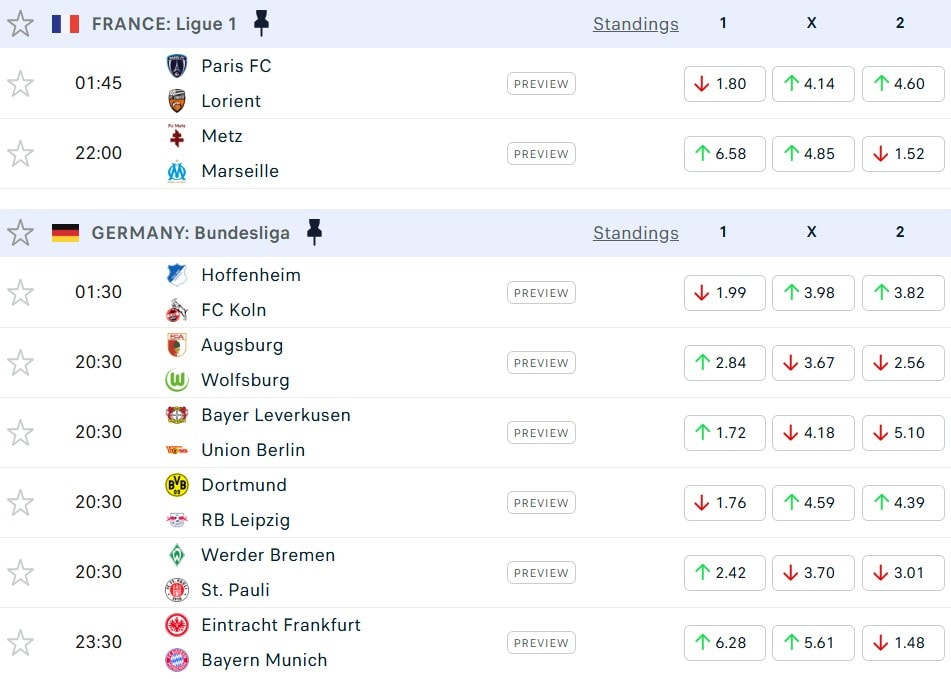This screenshot has height=679, width=951.
Task: Pick away odds 1.48 for Bayern Munich
Action: [901, 643]
